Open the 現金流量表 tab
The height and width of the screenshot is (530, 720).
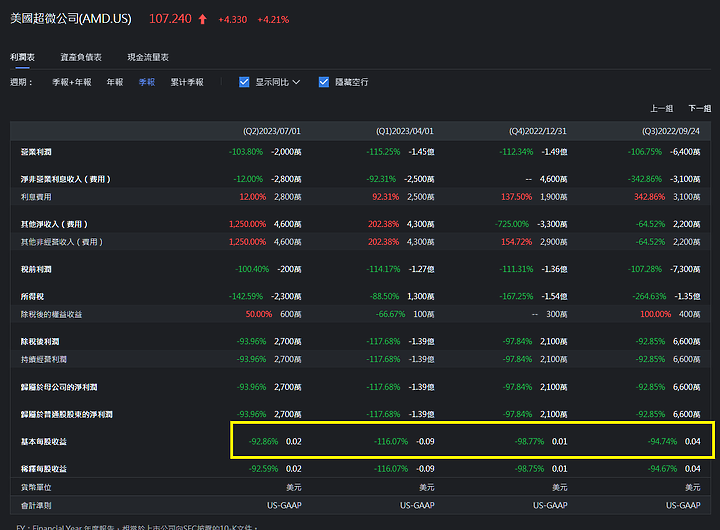(148, 57)
